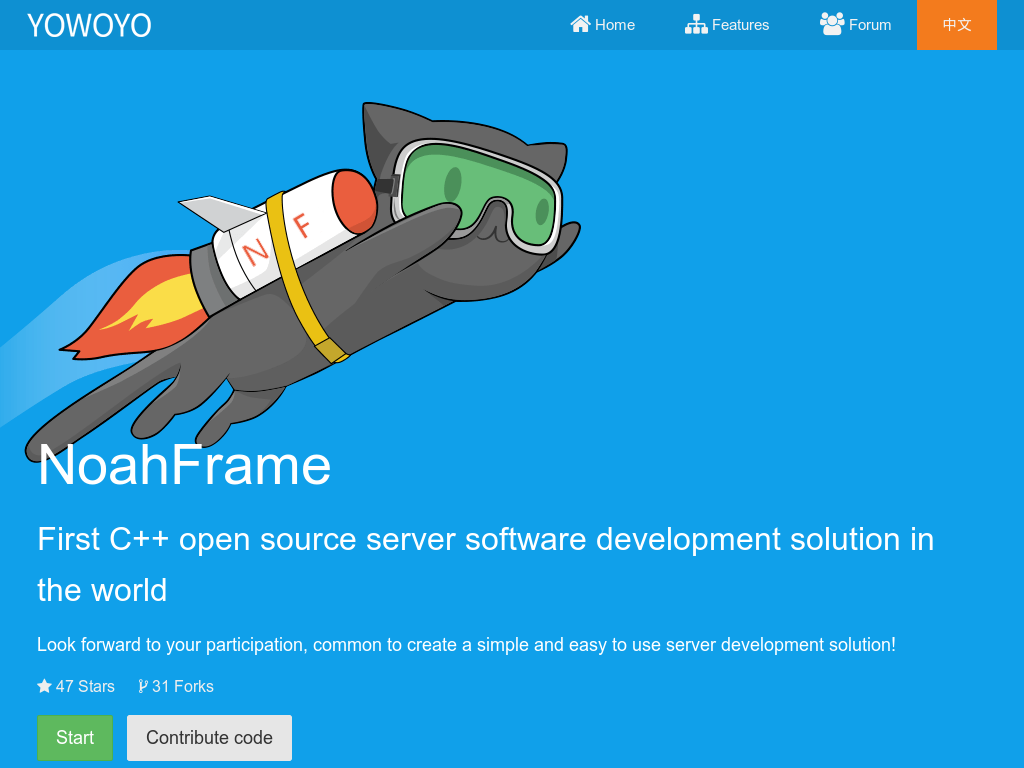This screenshot has height=768, width=1024.
Task: Open the Home nav link
Action: point(602,25)
